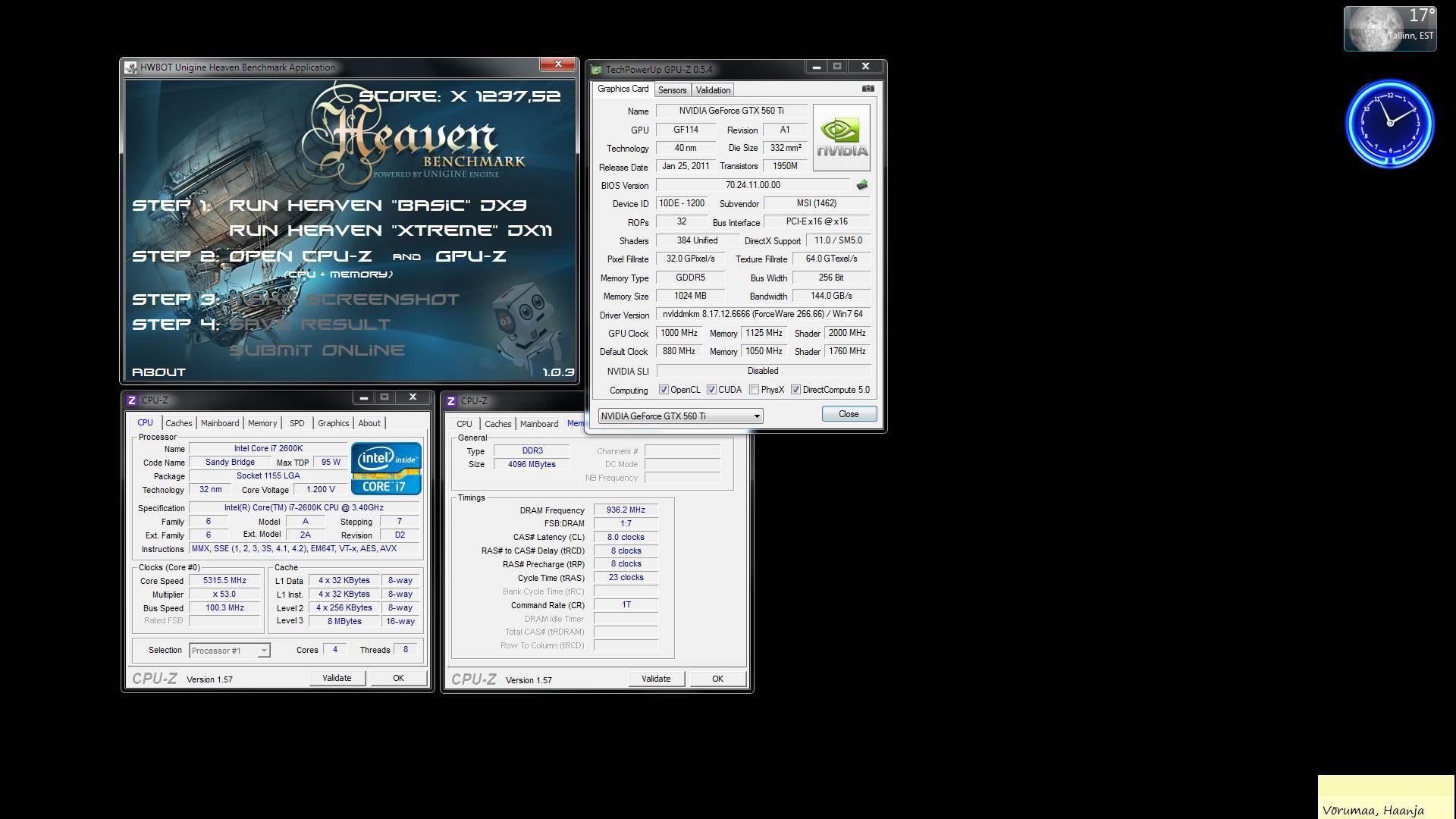
Task: Click the GPU-Z screenshot camera icon
Action: pyautogui.click(x=868, y=89)
